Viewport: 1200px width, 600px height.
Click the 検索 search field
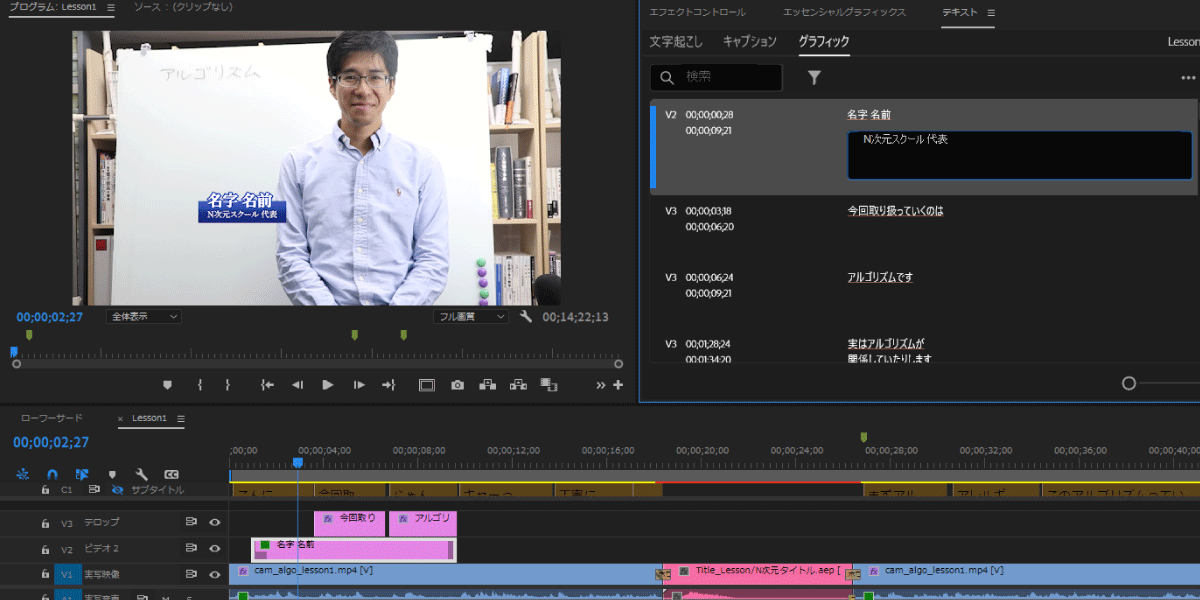716,77
